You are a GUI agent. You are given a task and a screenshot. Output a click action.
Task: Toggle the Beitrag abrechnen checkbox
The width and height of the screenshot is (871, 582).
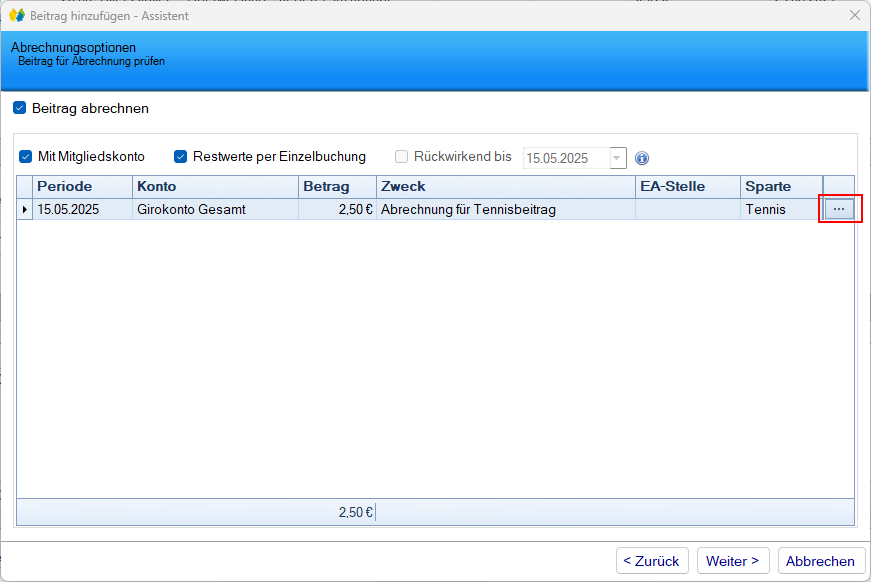tap(20, 108)
